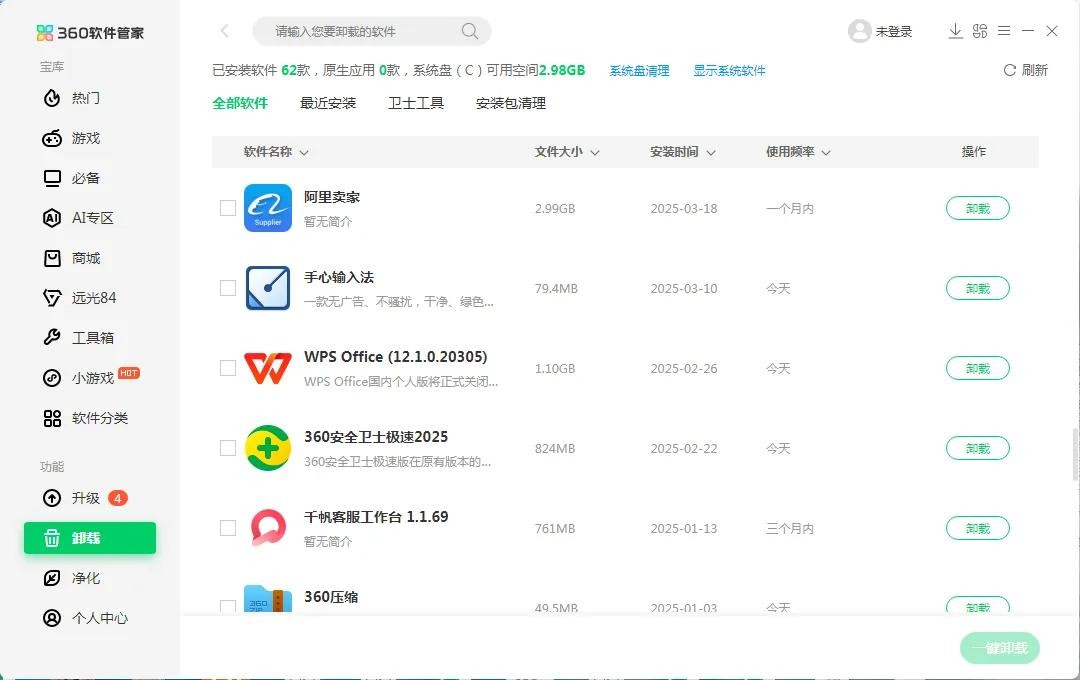Screen dimensions: 1080x680
Task: Open the 安装包清理 tab
Action: pos(510,103)
